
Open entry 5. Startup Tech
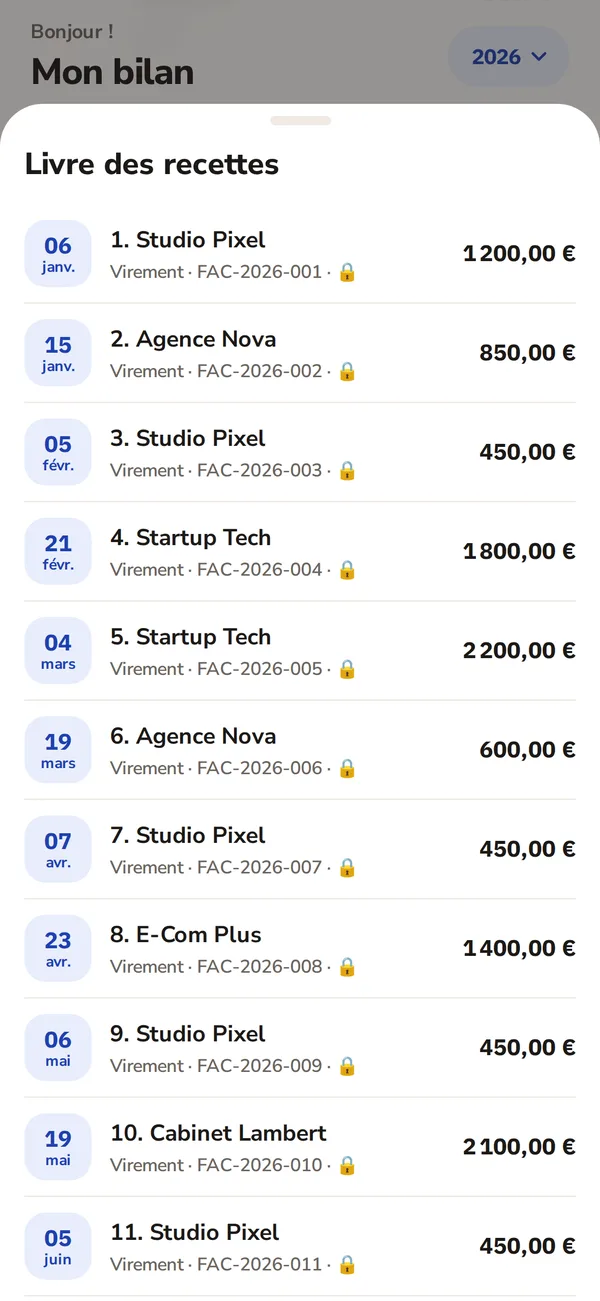(x=300, y=651)
